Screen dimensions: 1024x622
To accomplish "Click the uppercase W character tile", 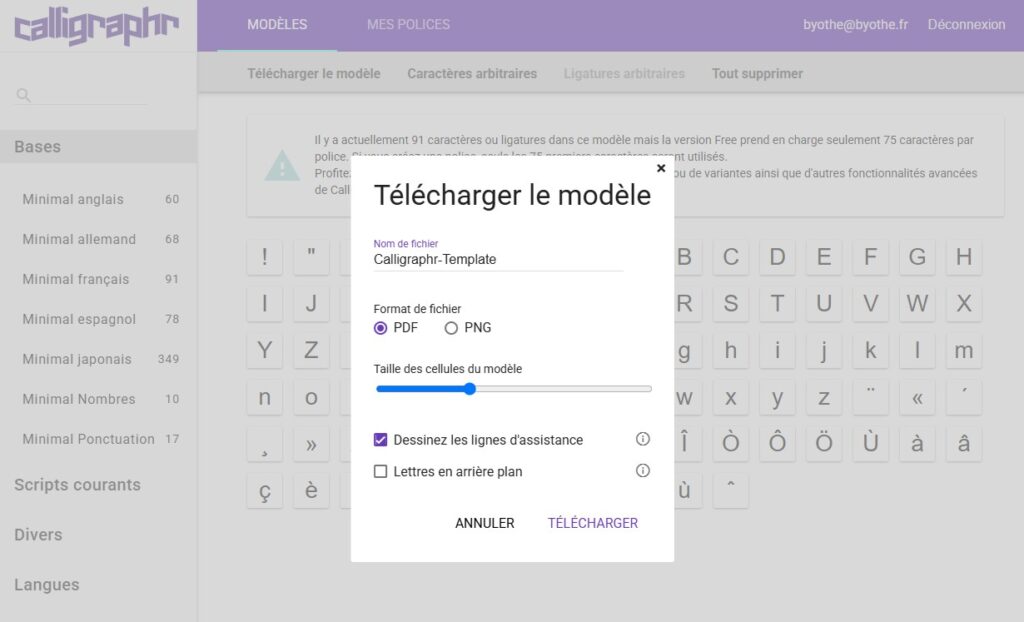I will pyautogui.click(x=917, y=303).
